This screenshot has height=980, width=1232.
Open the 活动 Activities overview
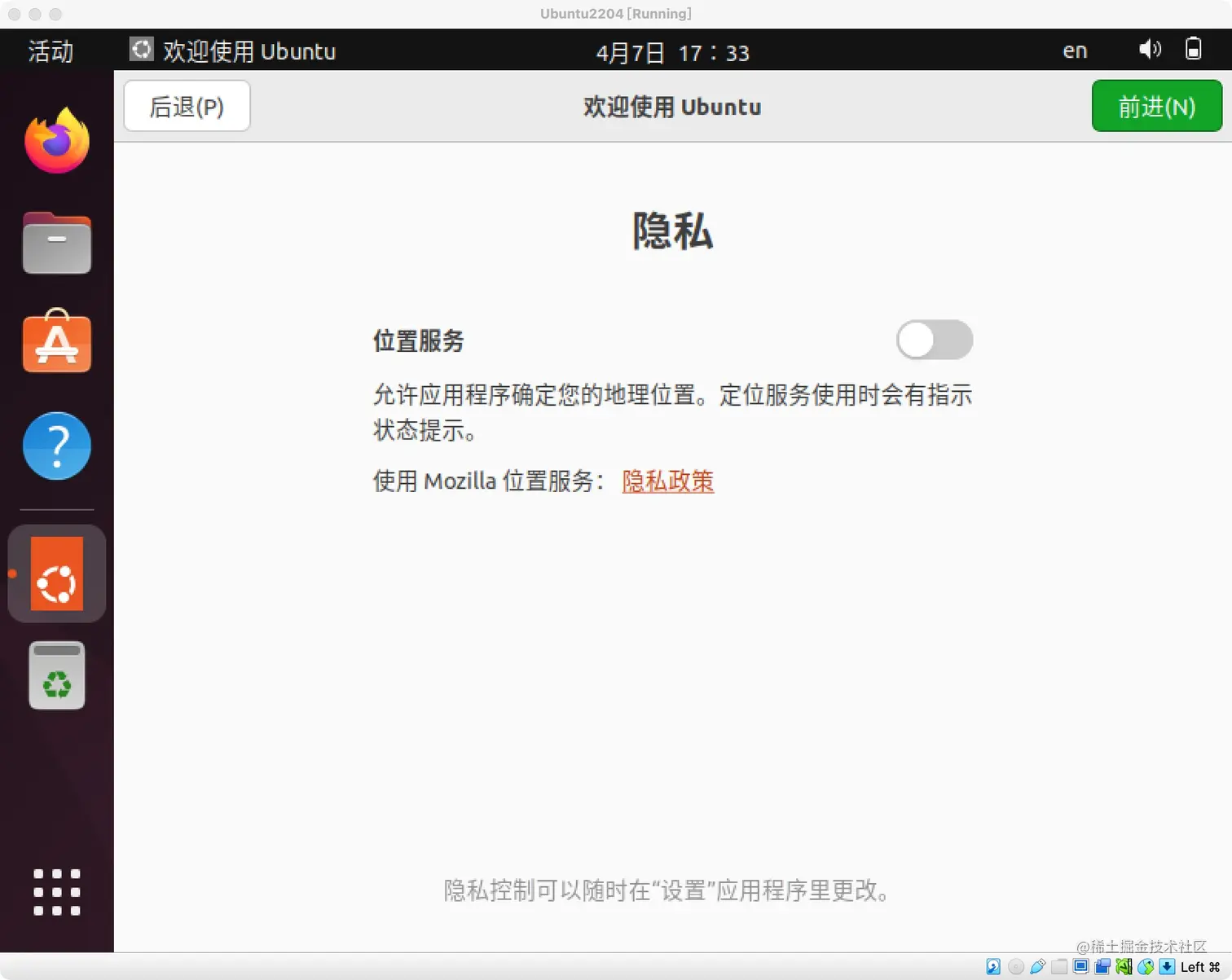click(x=51, y=51)
